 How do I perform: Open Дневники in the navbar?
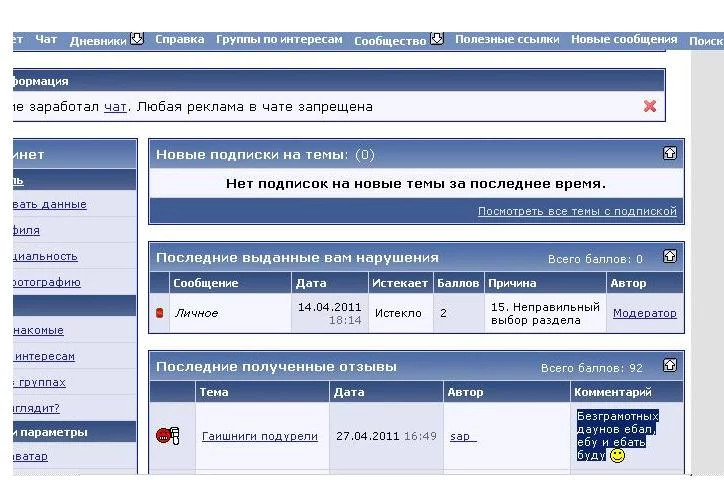point(98,41)
